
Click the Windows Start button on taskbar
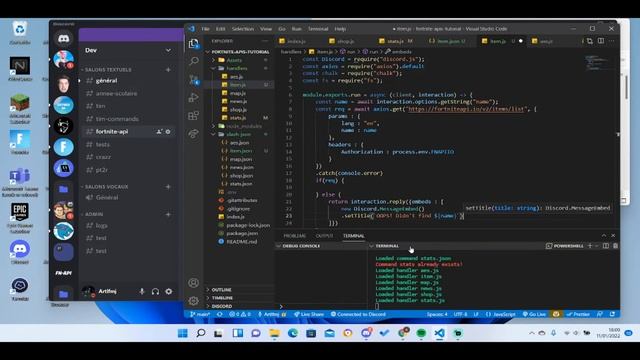(x=182, y=333)
